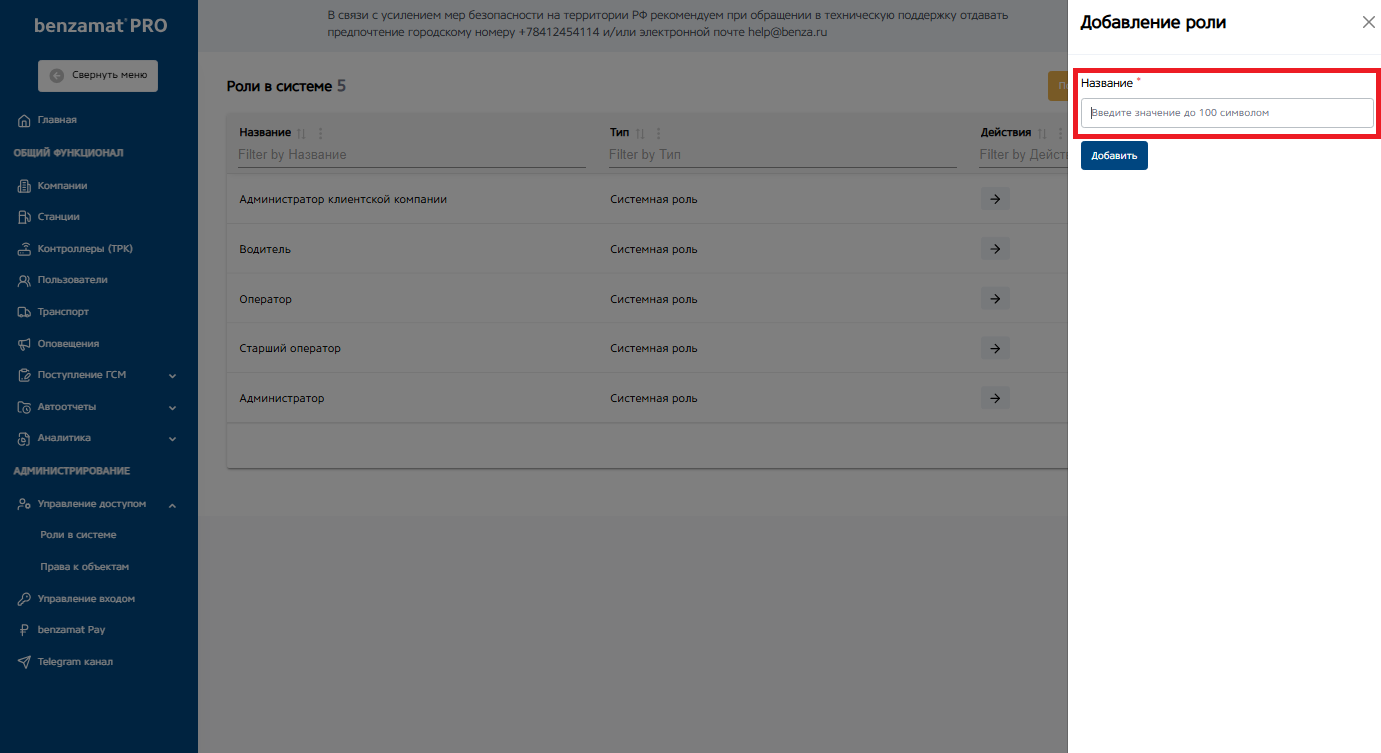Image resolution: width=1381 pixels, height=753 pixels.
Task: Click the Главная home icon
Action: tap(25, 121)
